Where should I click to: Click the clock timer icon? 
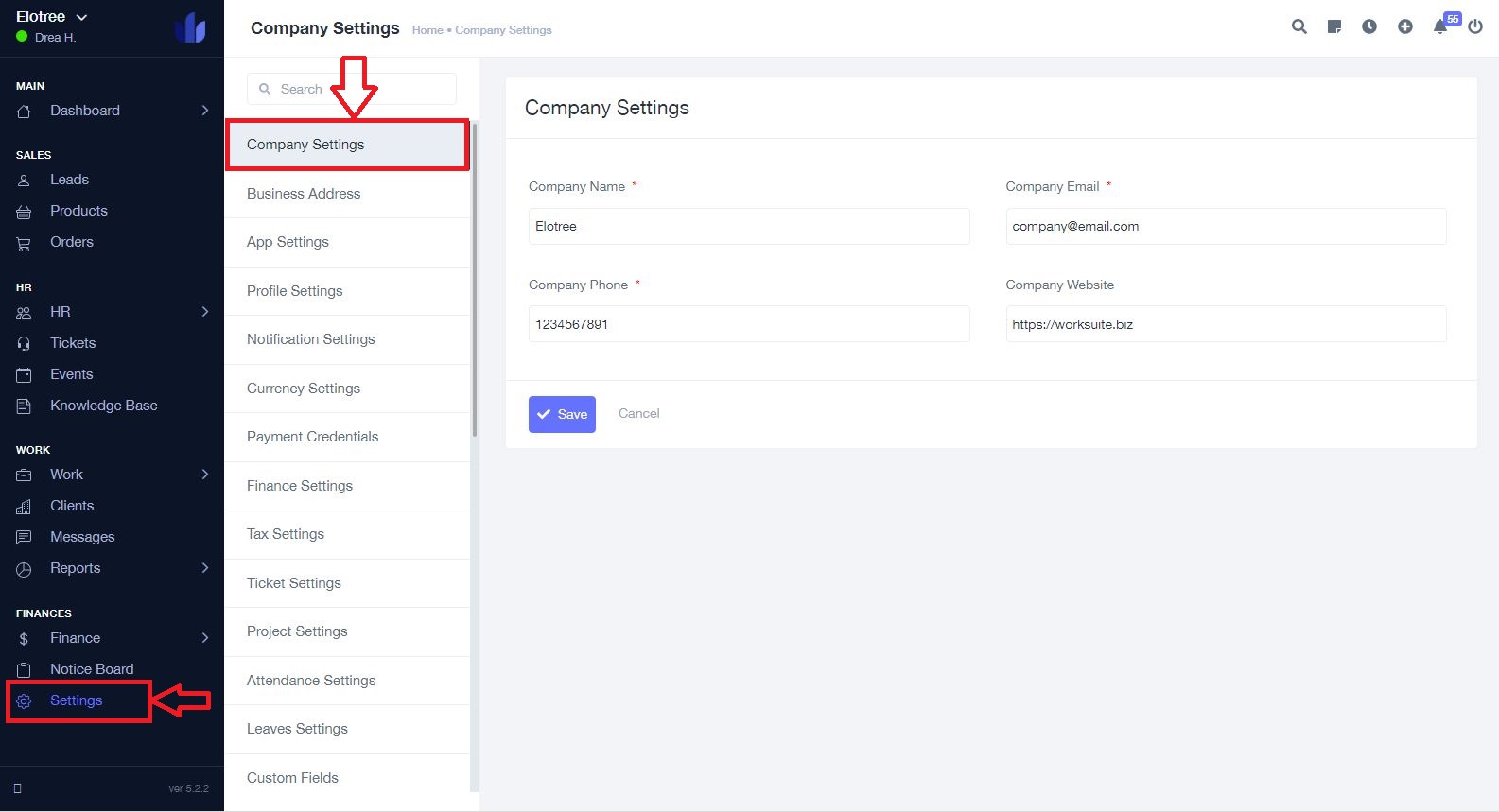pyautogui.click(x=1369, y=26)
